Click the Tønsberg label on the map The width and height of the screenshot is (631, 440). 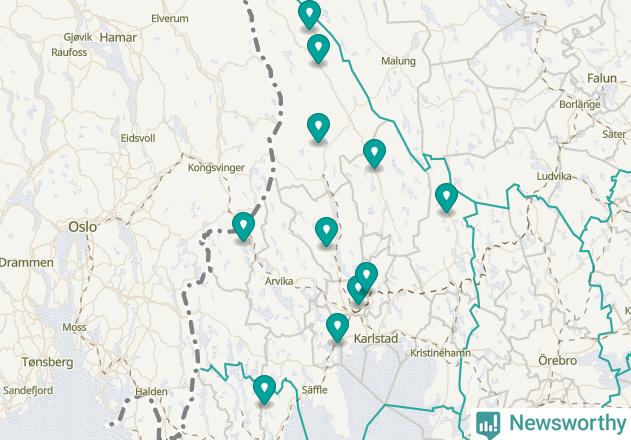(x=47, y=362)
